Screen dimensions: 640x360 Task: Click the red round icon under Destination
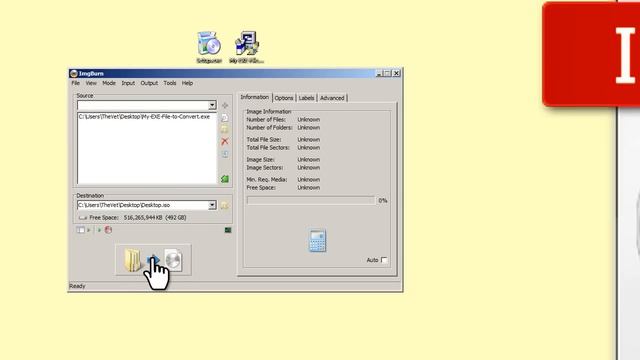[108, 230]
